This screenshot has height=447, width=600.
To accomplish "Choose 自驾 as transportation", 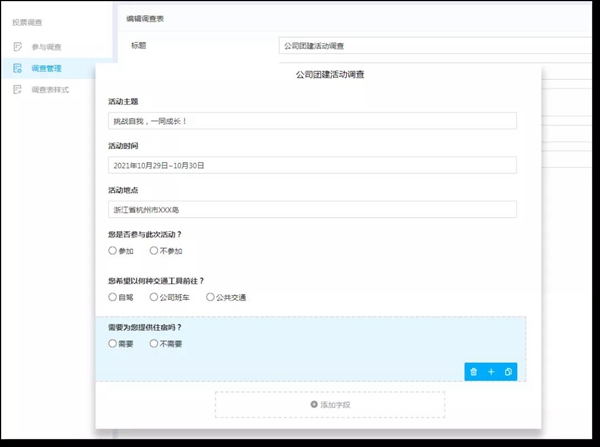I will click(x=112, y=297).
